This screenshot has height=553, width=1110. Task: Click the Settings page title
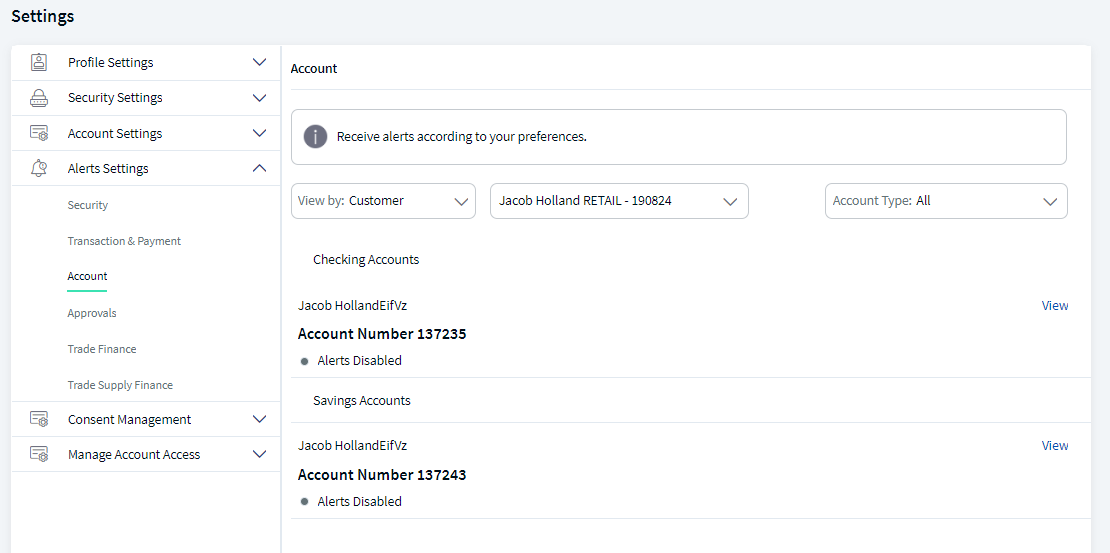tap(42, 16)
